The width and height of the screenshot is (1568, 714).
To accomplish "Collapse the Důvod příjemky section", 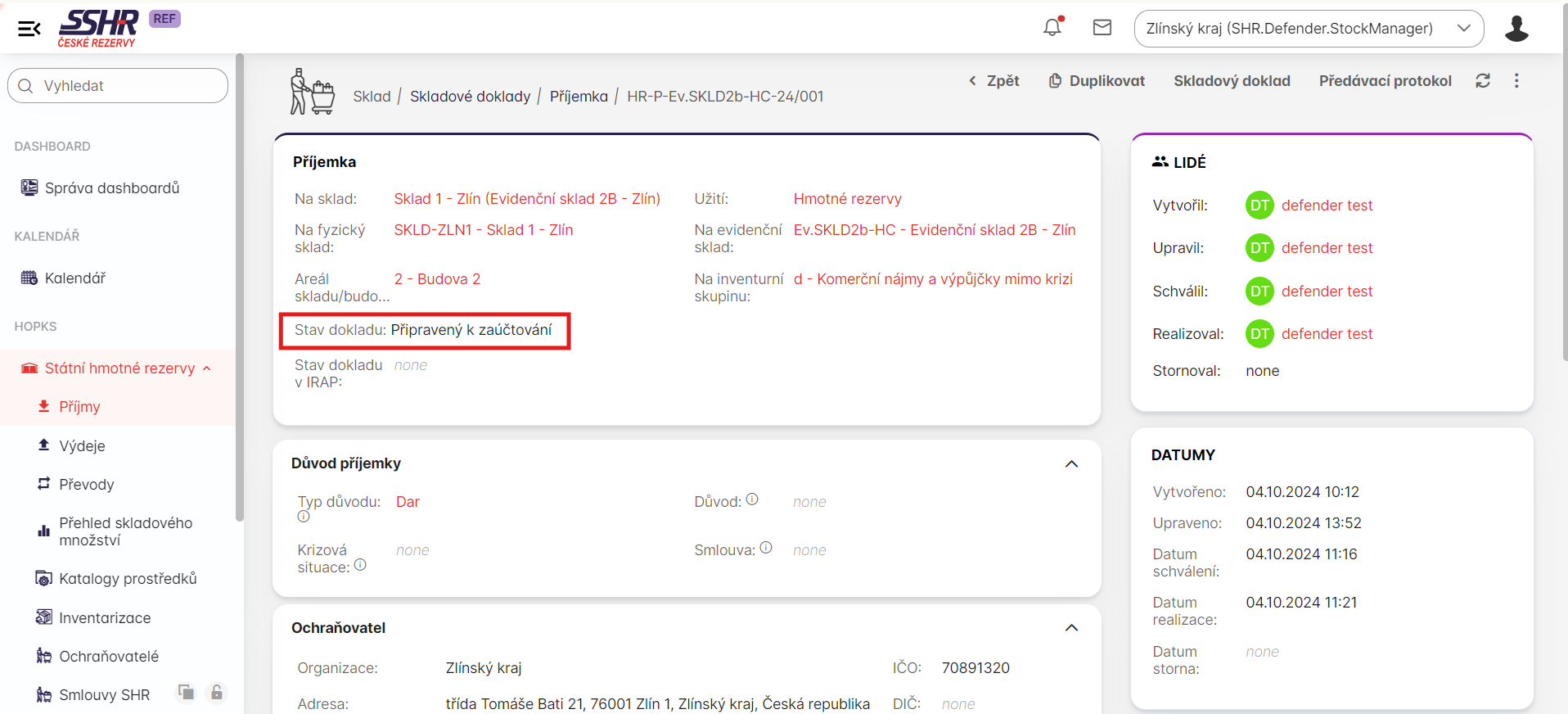I will 1071,463.
